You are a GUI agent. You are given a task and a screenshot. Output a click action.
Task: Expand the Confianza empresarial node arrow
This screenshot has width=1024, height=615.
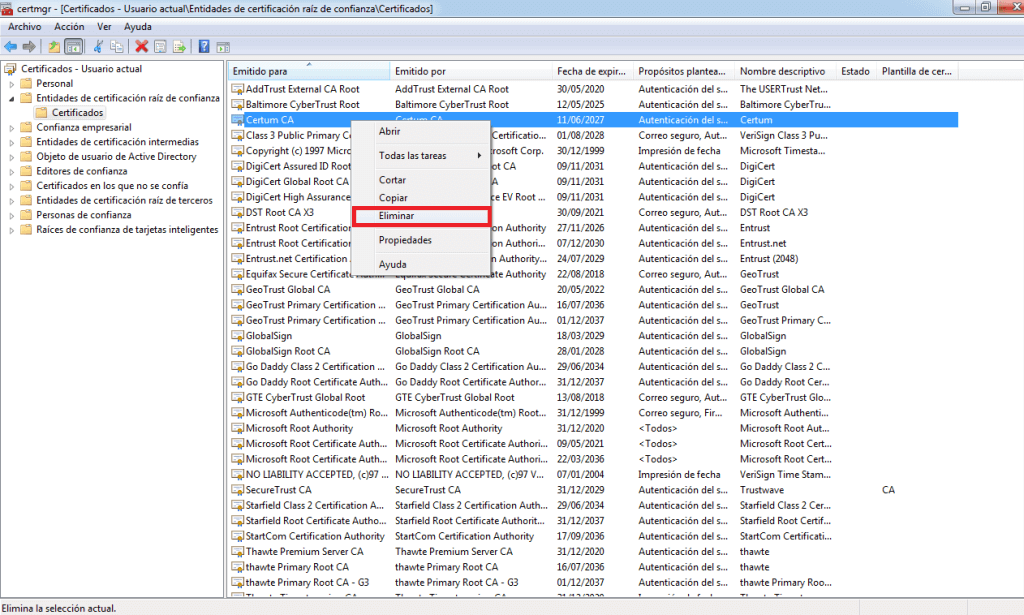[11, 128]
